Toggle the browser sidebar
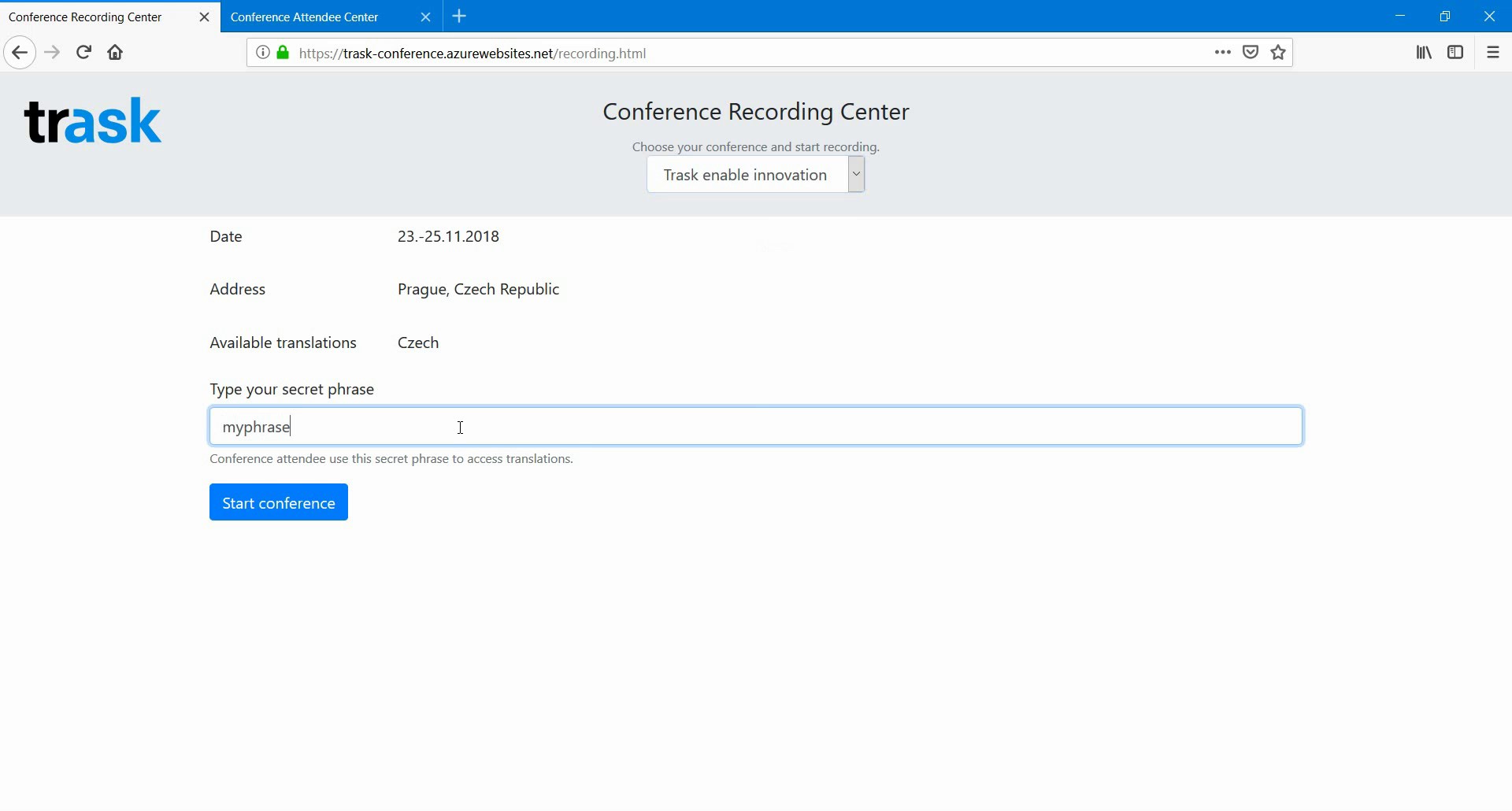 click(x=1456, y=53)
